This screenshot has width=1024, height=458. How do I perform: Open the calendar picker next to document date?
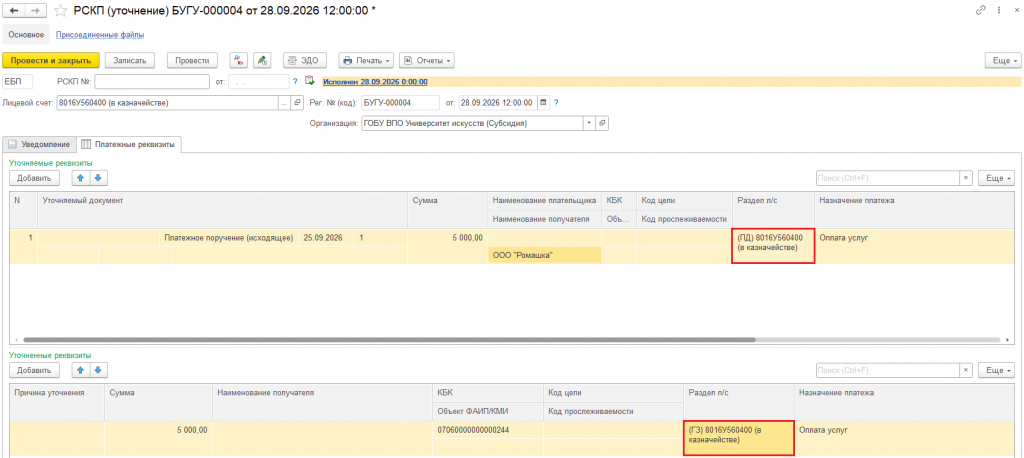pos(543,103)
